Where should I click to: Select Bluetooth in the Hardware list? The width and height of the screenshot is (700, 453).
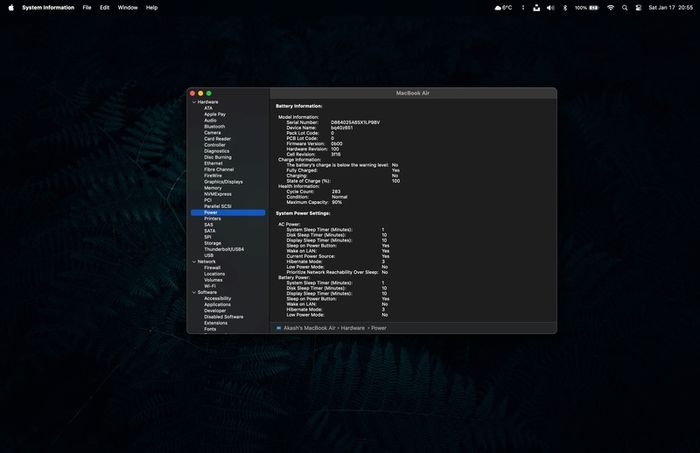215,126
